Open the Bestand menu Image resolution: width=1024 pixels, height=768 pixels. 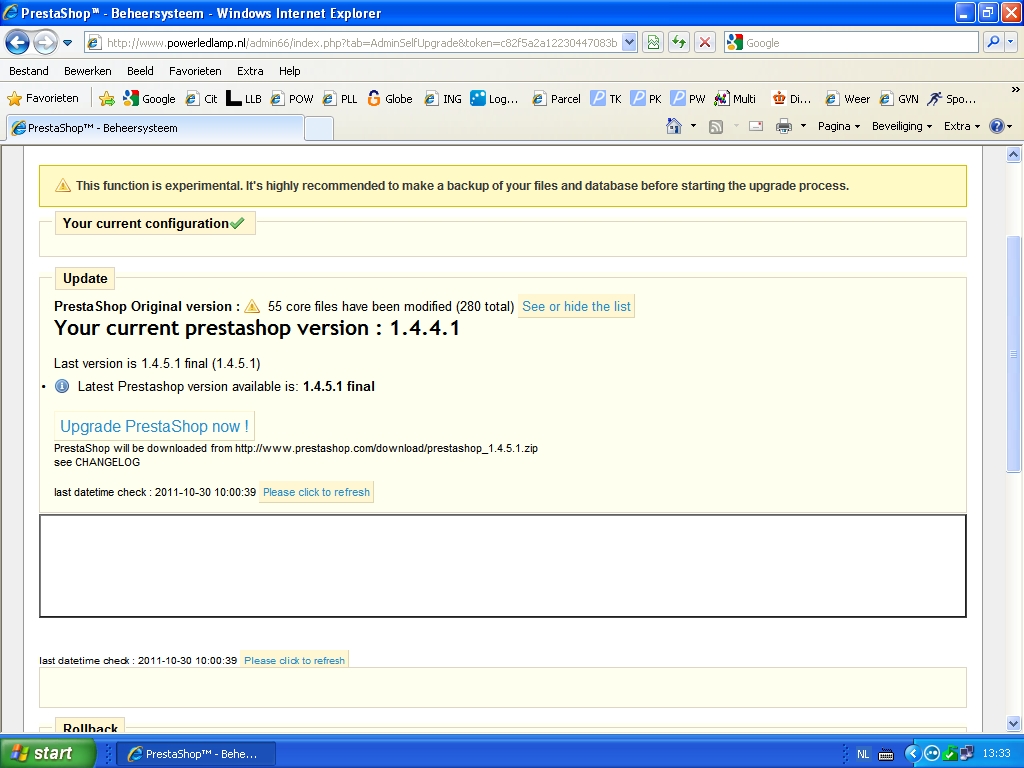pos(29,71)
